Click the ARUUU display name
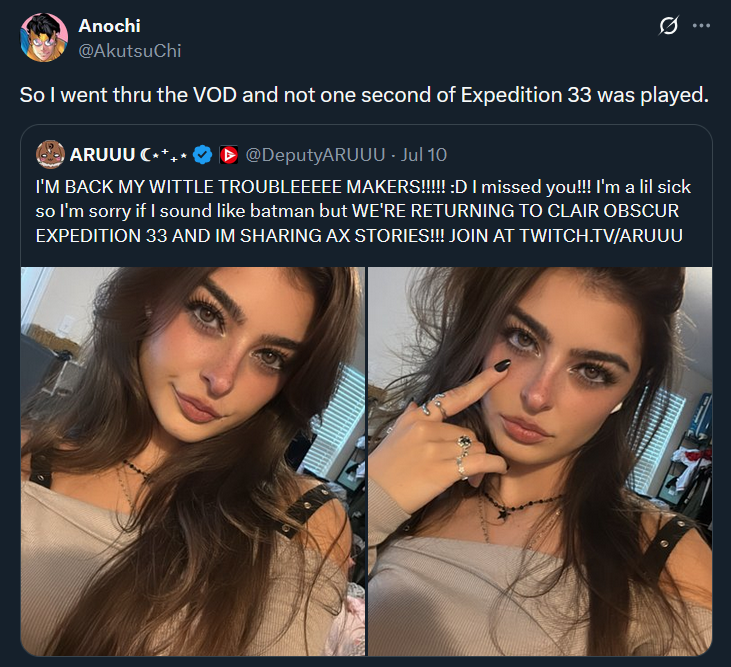Screen dimensions: 731x667 tap(102, 155)
